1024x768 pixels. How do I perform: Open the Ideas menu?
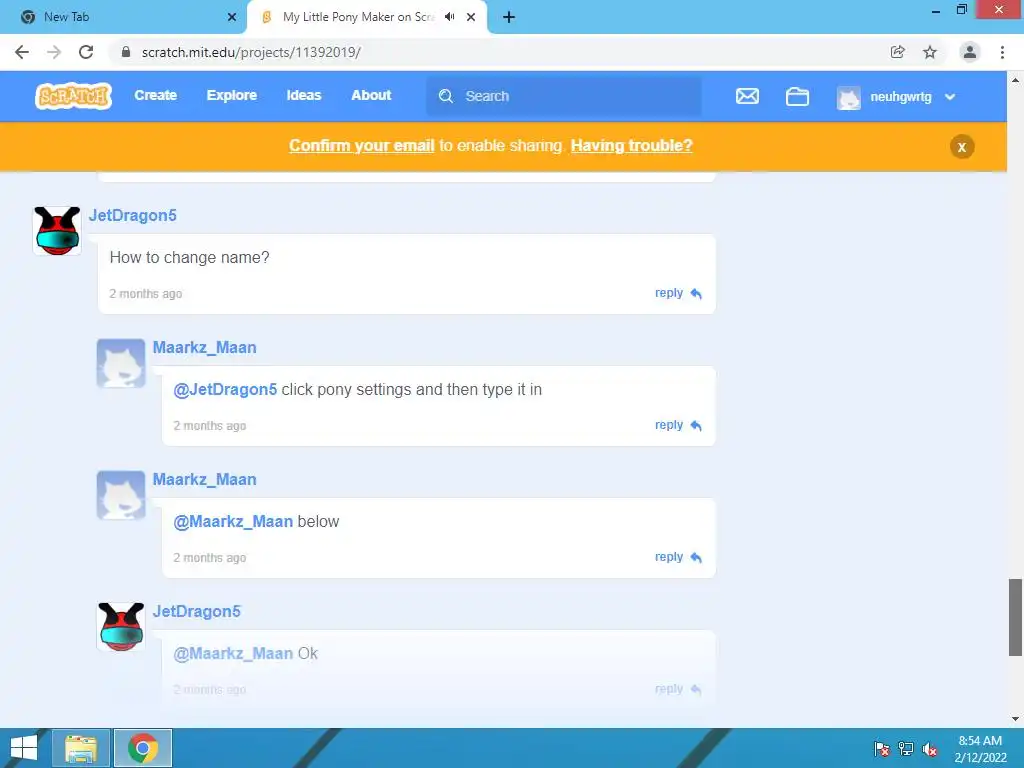[304, 95]
